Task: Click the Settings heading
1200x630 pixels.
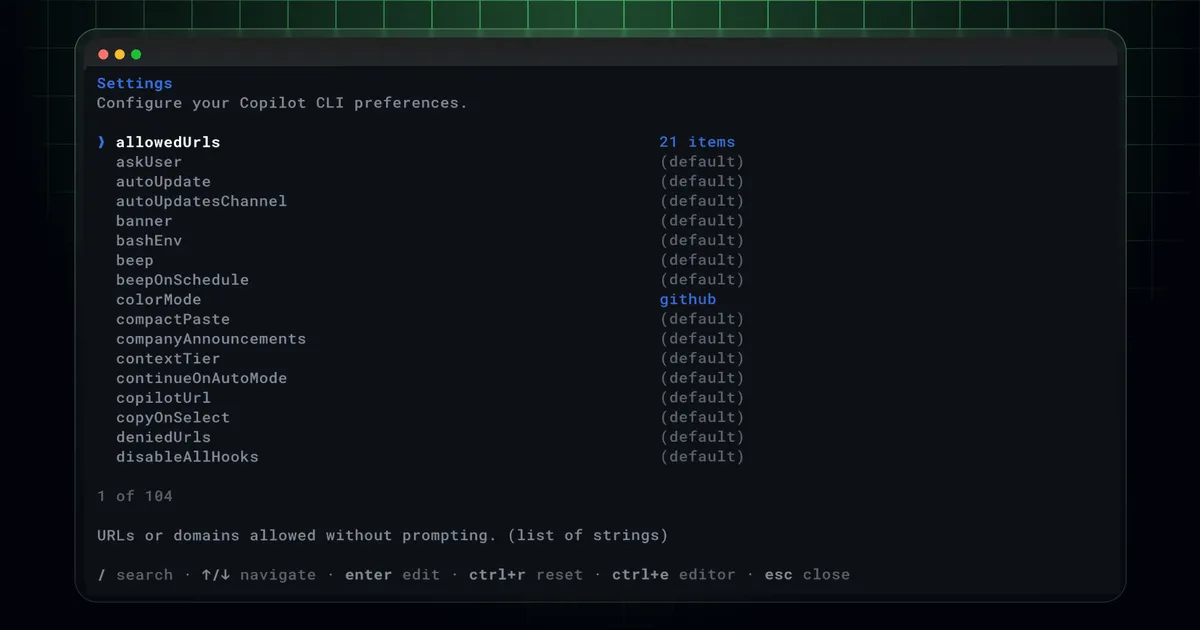Action: (135, 83)
